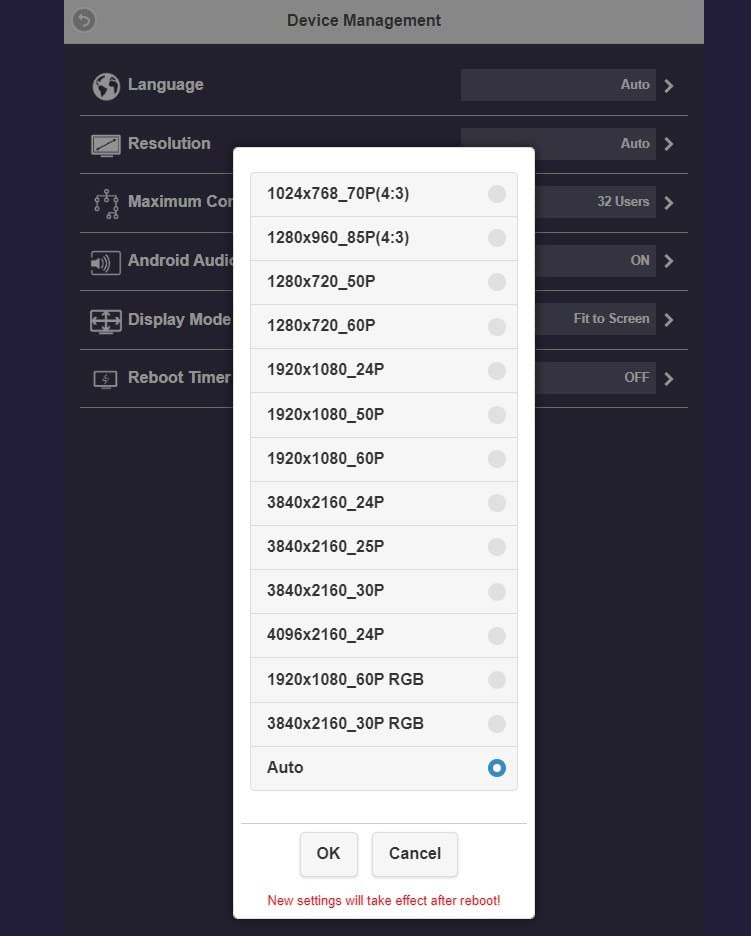The image size is (751, 936).
Task: Click the Display Mode arrows icon
Action: click(106, 321)
